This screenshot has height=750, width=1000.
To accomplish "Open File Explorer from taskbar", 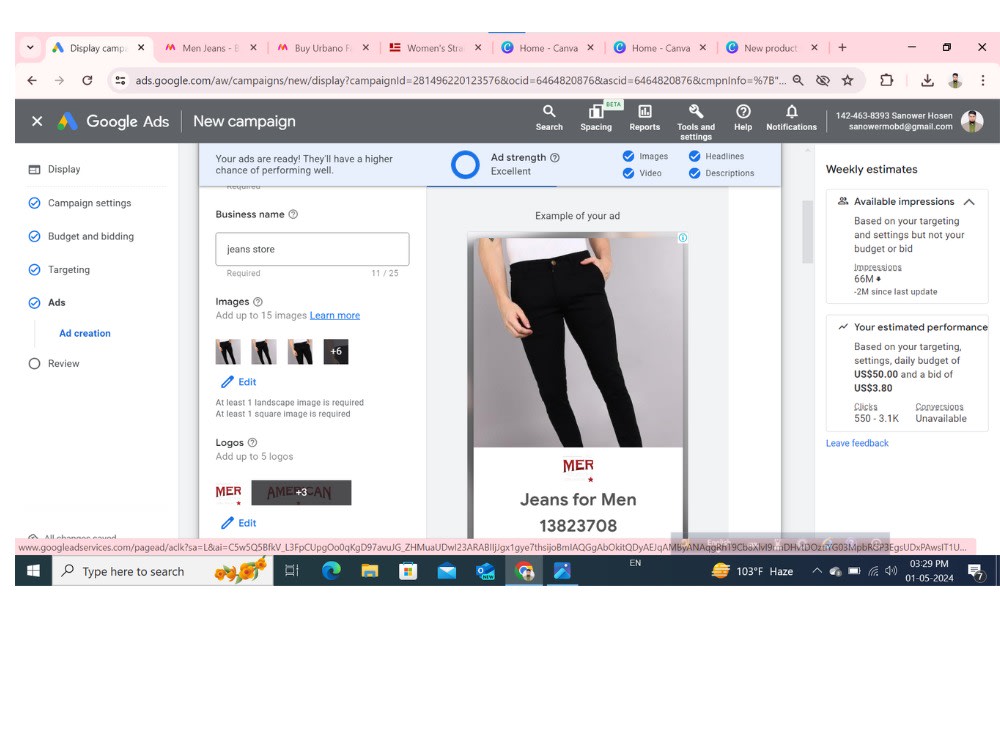I will pyautogui.click(x=370, y=571).
